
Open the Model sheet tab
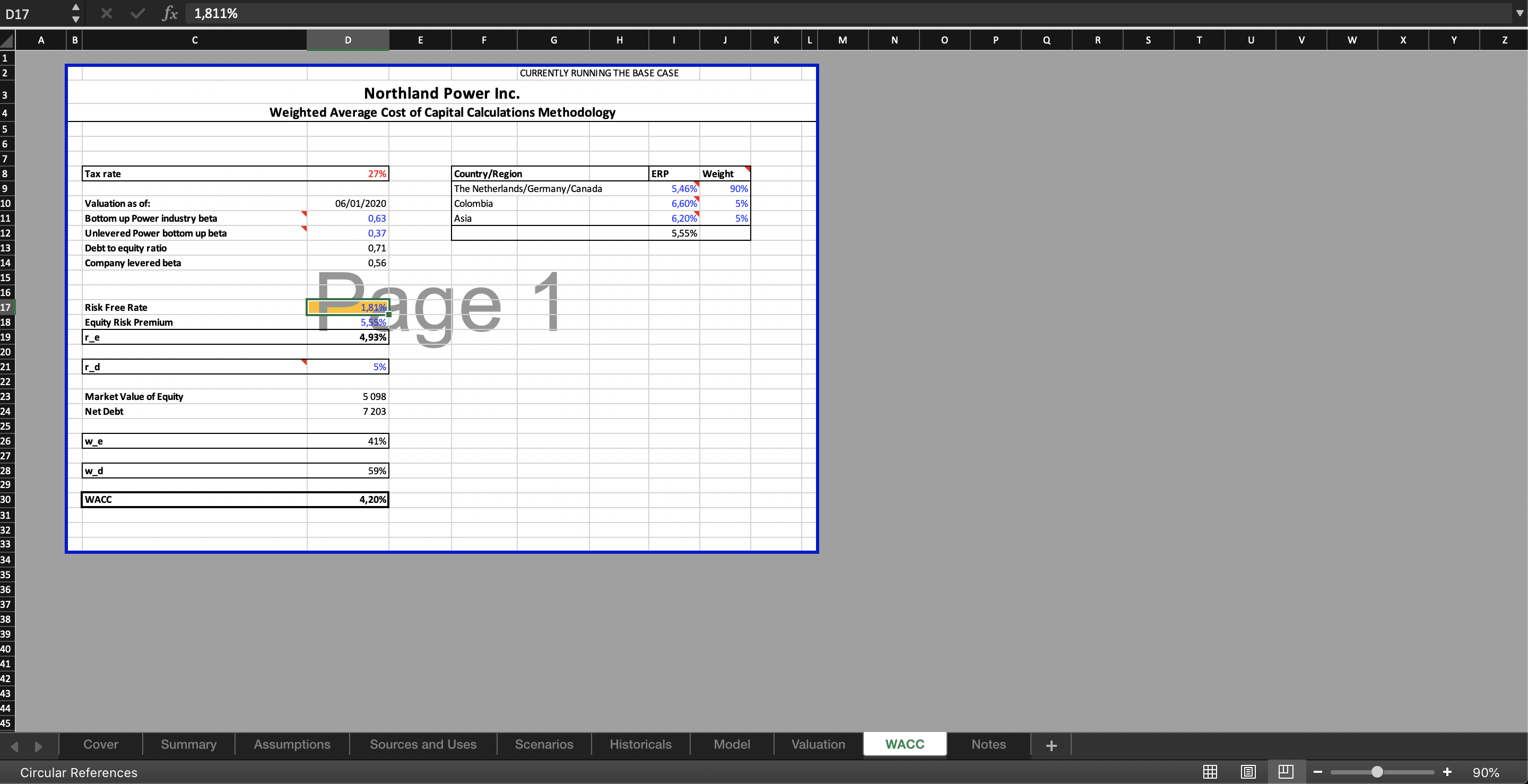click(x=732, y=744)
